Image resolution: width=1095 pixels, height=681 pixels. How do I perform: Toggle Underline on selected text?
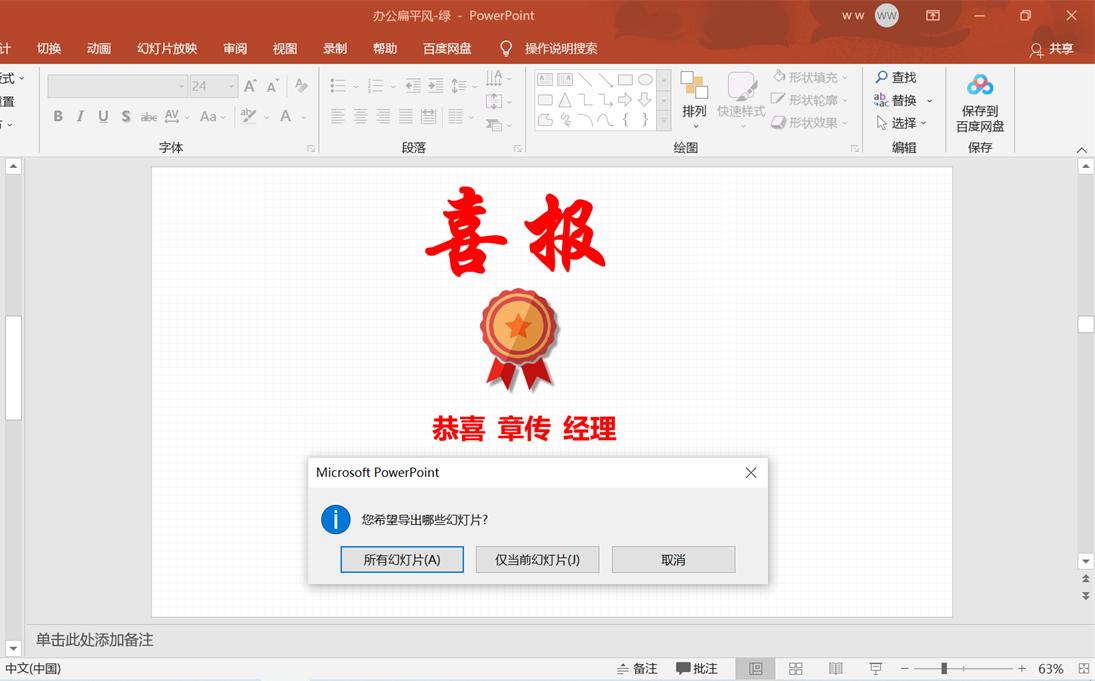point(103,116)
